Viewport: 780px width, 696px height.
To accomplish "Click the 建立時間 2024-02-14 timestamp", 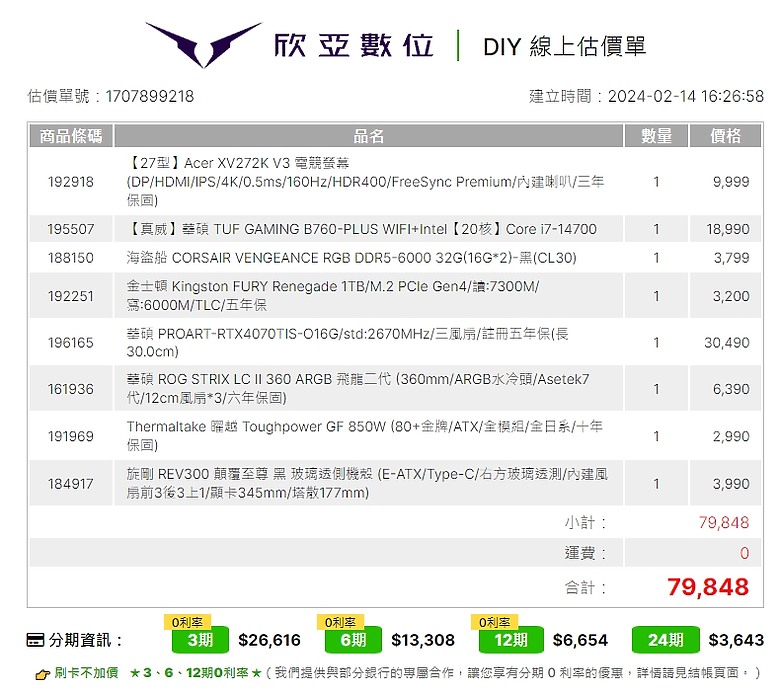I will point(646,97).
